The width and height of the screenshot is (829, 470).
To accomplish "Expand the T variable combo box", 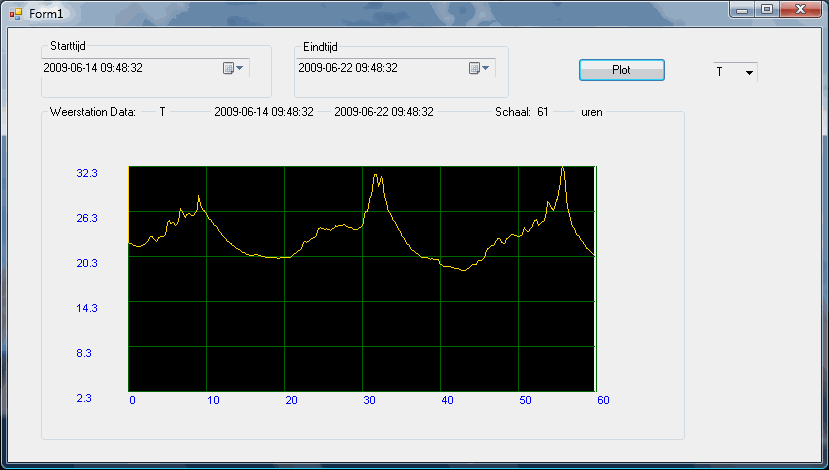I will (x=749, y=72).
